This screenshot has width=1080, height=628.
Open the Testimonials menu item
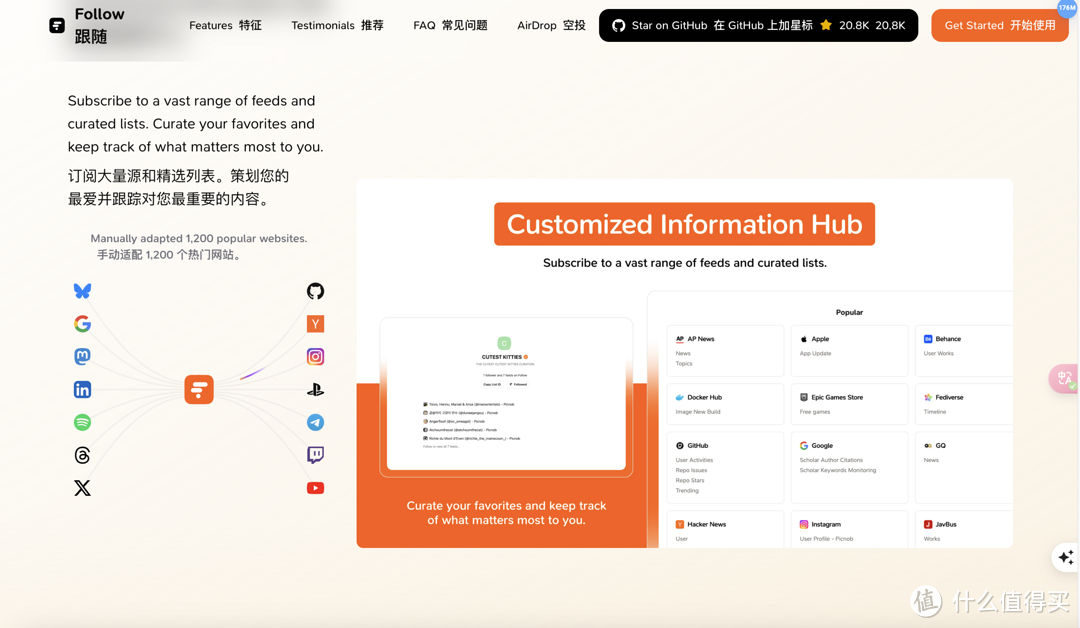[337, 25]
